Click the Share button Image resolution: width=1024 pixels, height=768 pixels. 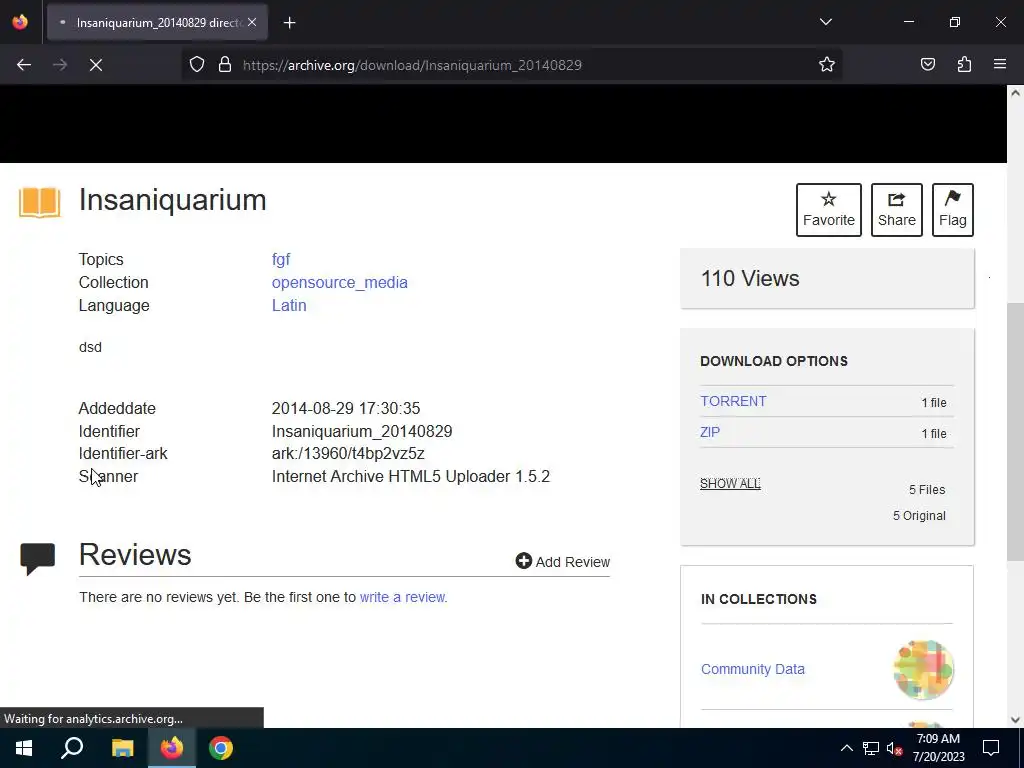pos(897,210)
